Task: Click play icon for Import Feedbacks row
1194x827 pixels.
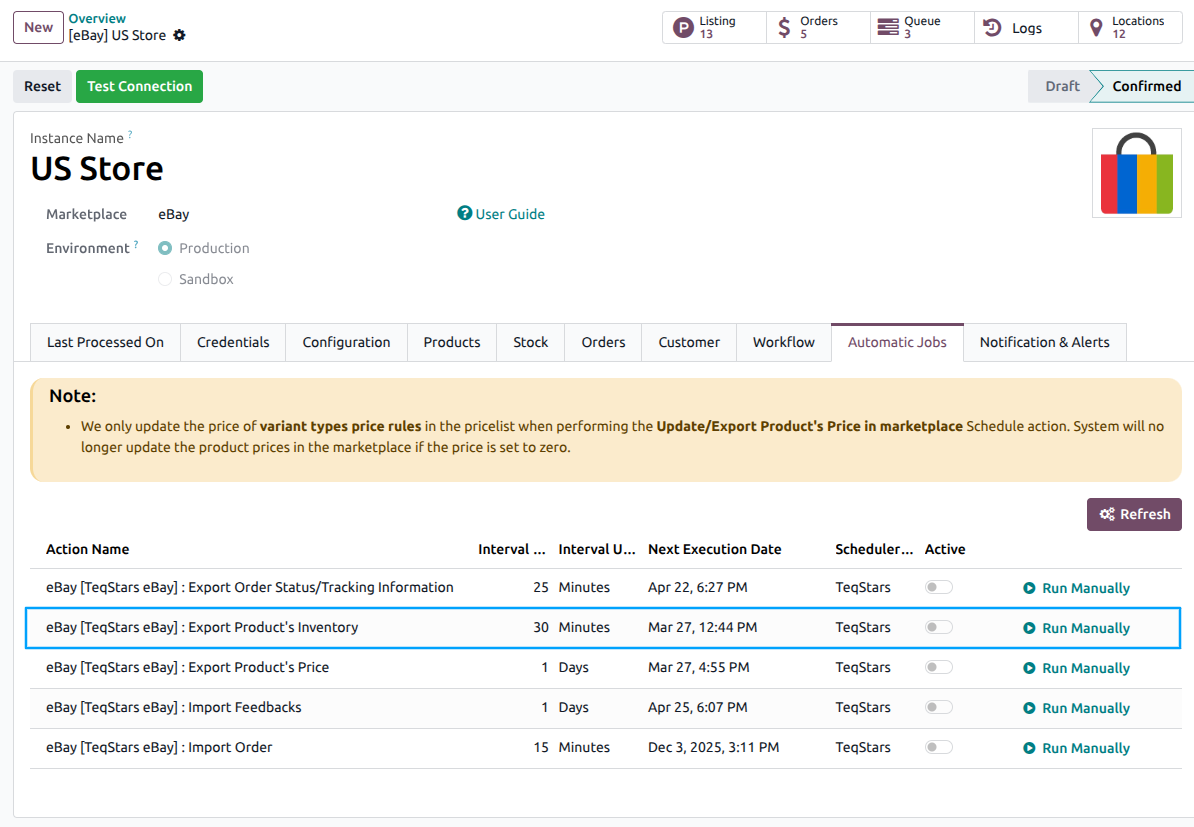Action: pyautogui.click(x=1029, y=708)
